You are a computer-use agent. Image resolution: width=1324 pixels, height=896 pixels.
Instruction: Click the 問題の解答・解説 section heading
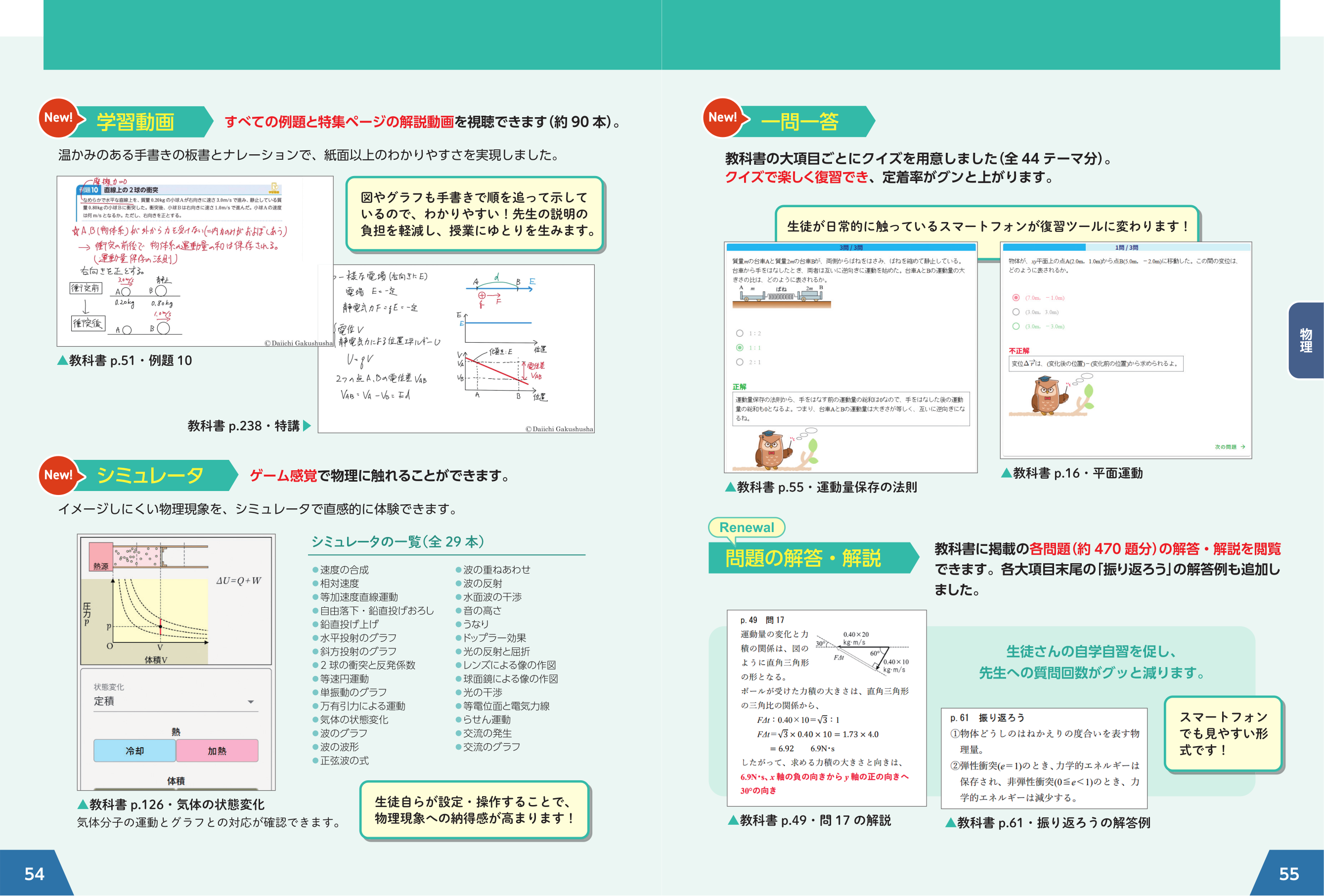point(803,558)
